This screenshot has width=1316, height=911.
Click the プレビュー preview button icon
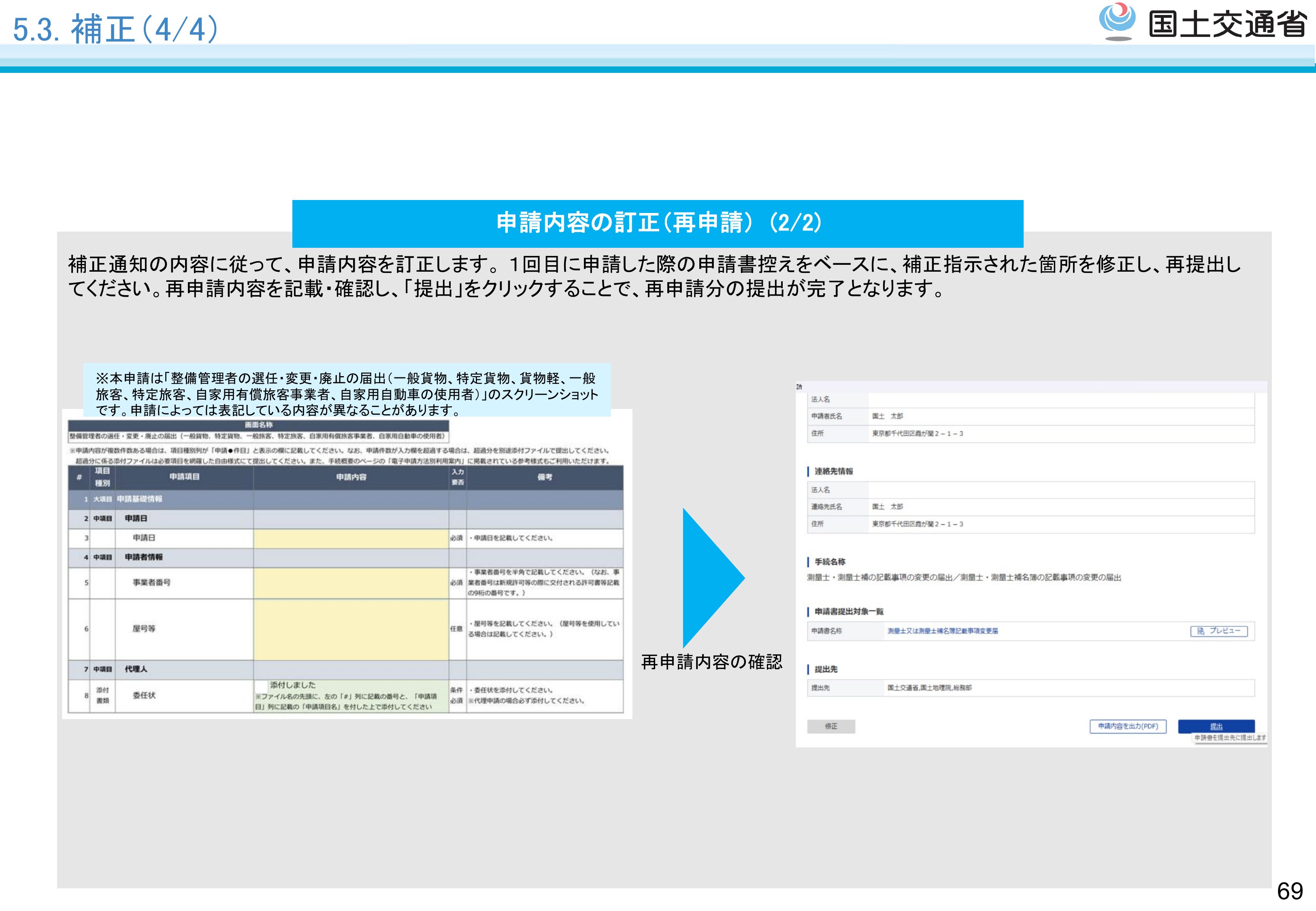(1201, 631)
